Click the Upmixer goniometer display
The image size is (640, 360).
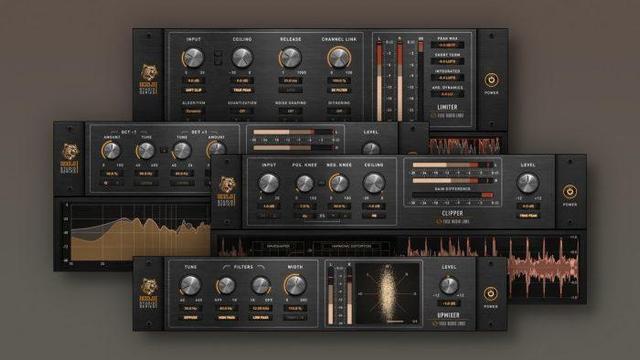[388, 294]
